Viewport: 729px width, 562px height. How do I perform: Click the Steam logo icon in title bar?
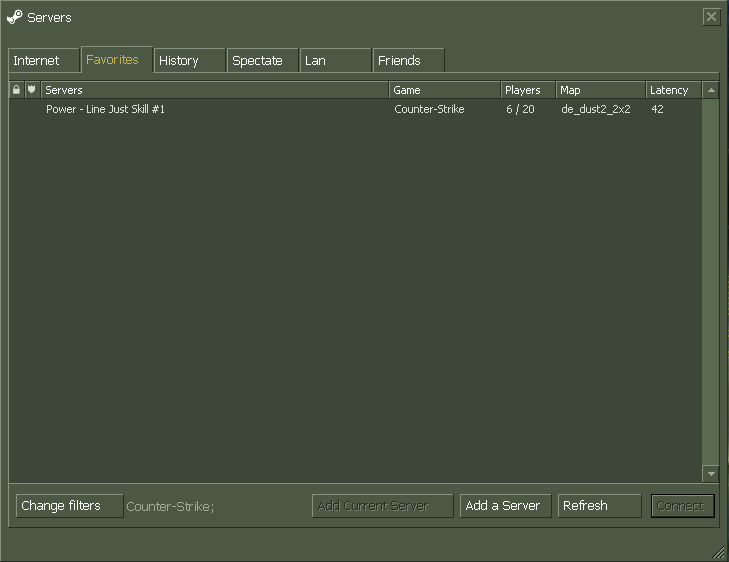[14, 17]
